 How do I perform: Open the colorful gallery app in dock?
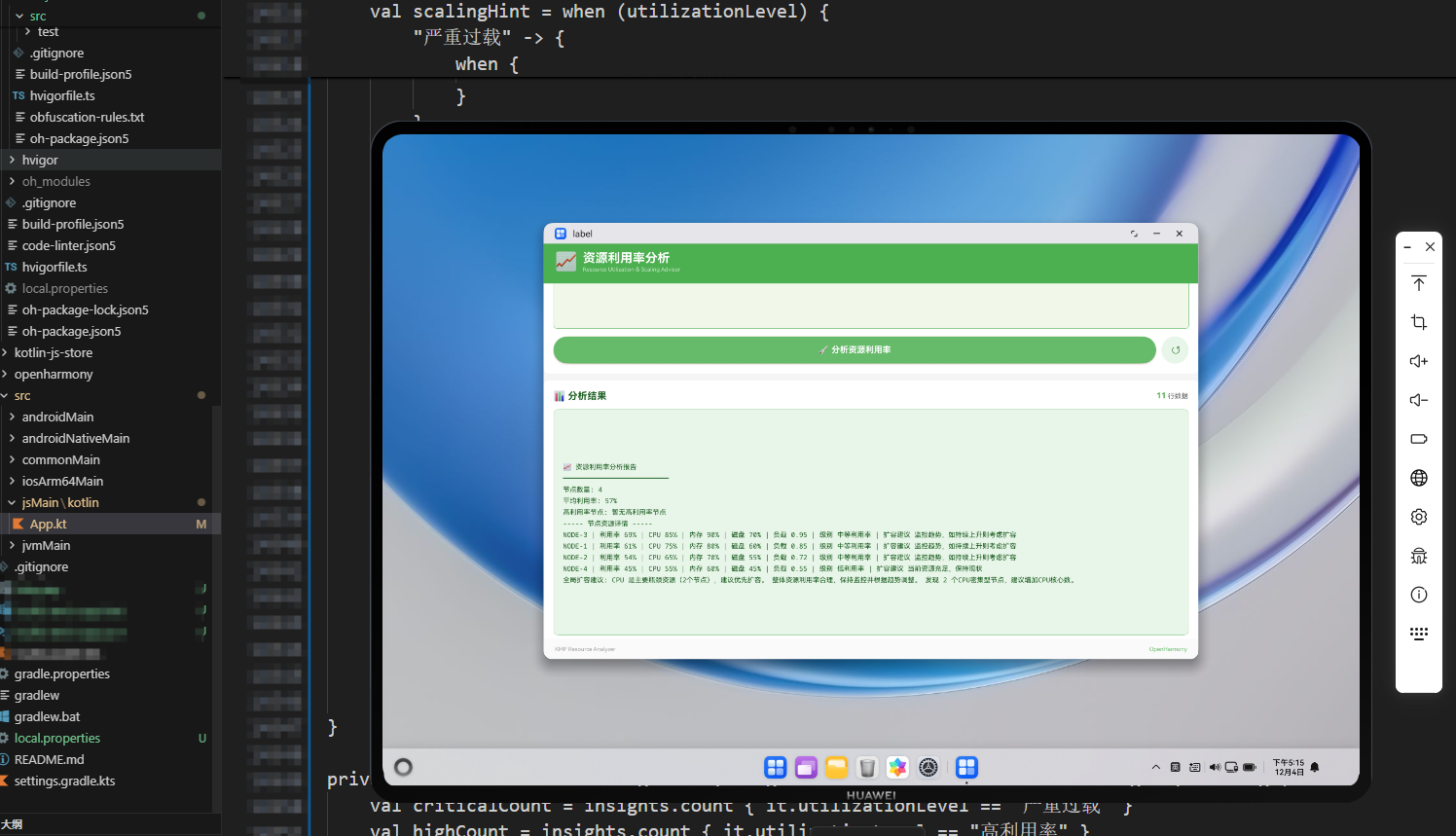pos(897,768)
